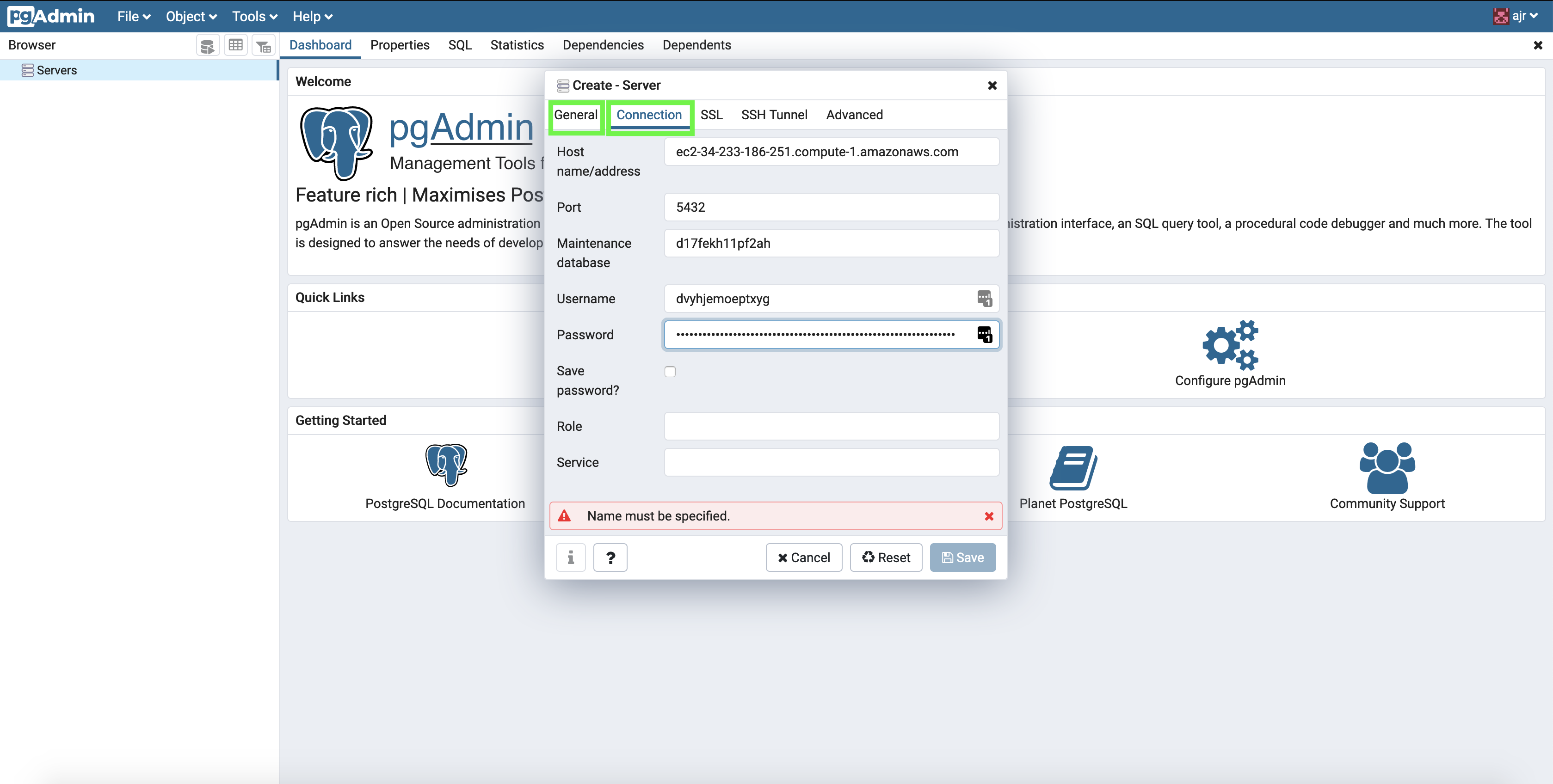Click the question mark help icon
The image size is (1553, 784).
pyautogui.click(x=610, y=557)
